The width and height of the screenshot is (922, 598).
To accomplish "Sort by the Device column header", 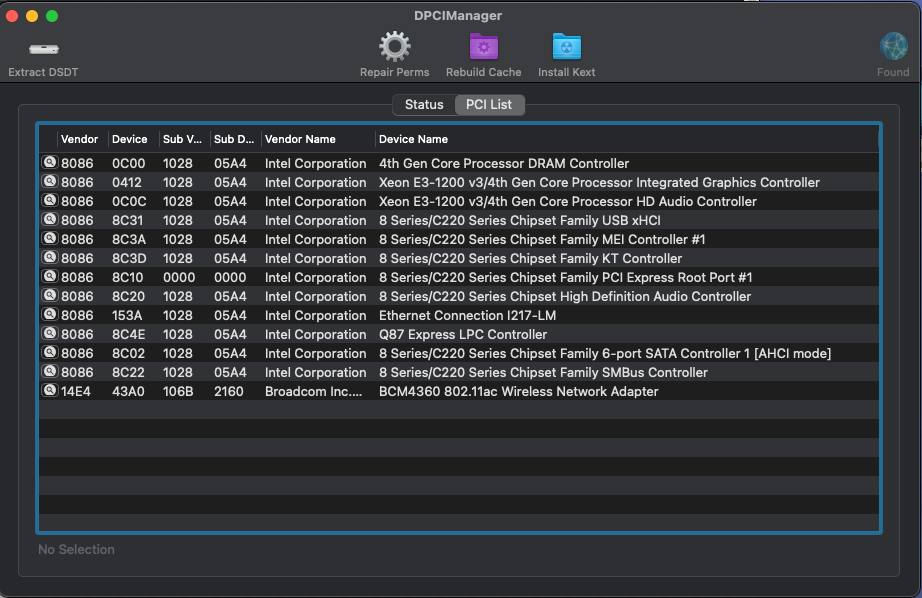I will tap(129, 139).
